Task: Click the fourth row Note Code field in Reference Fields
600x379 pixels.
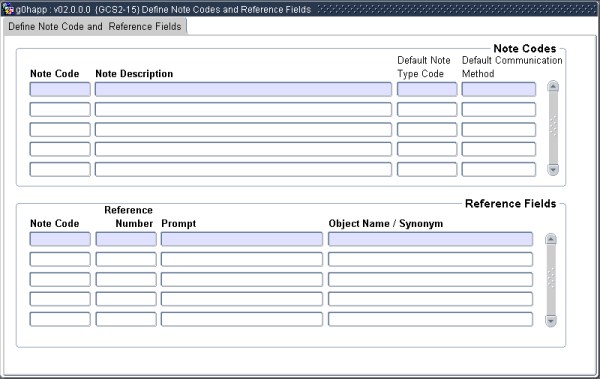Action: (x=60, y=299)
